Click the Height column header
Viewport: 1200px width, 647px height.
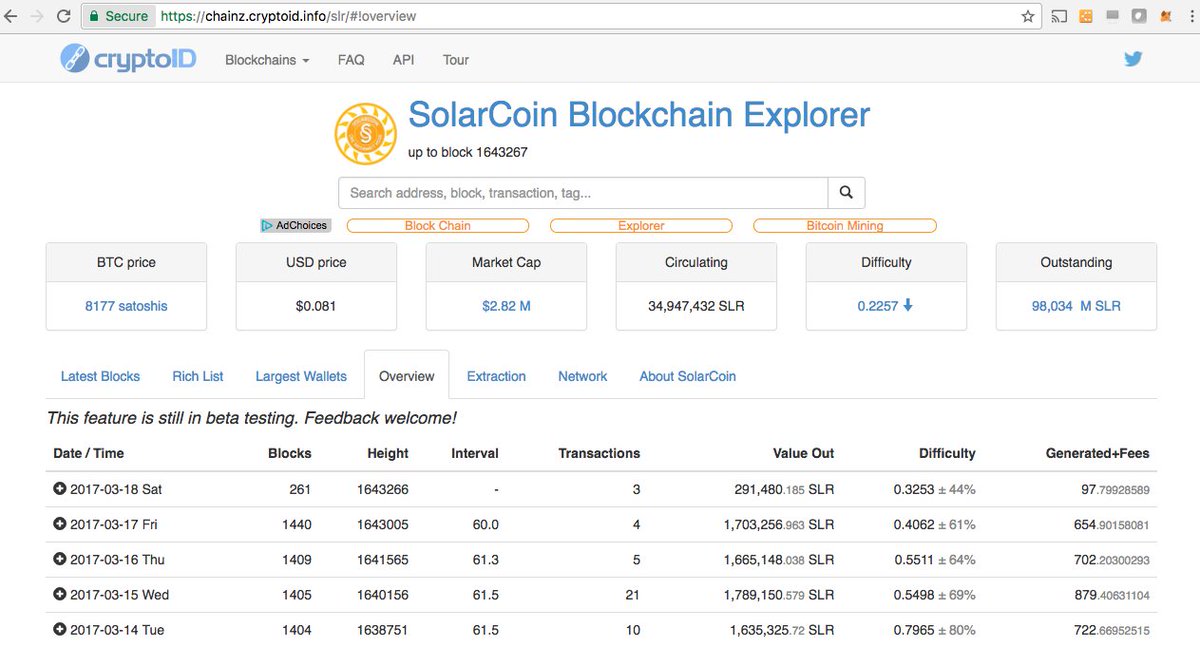tap(388, 453)
